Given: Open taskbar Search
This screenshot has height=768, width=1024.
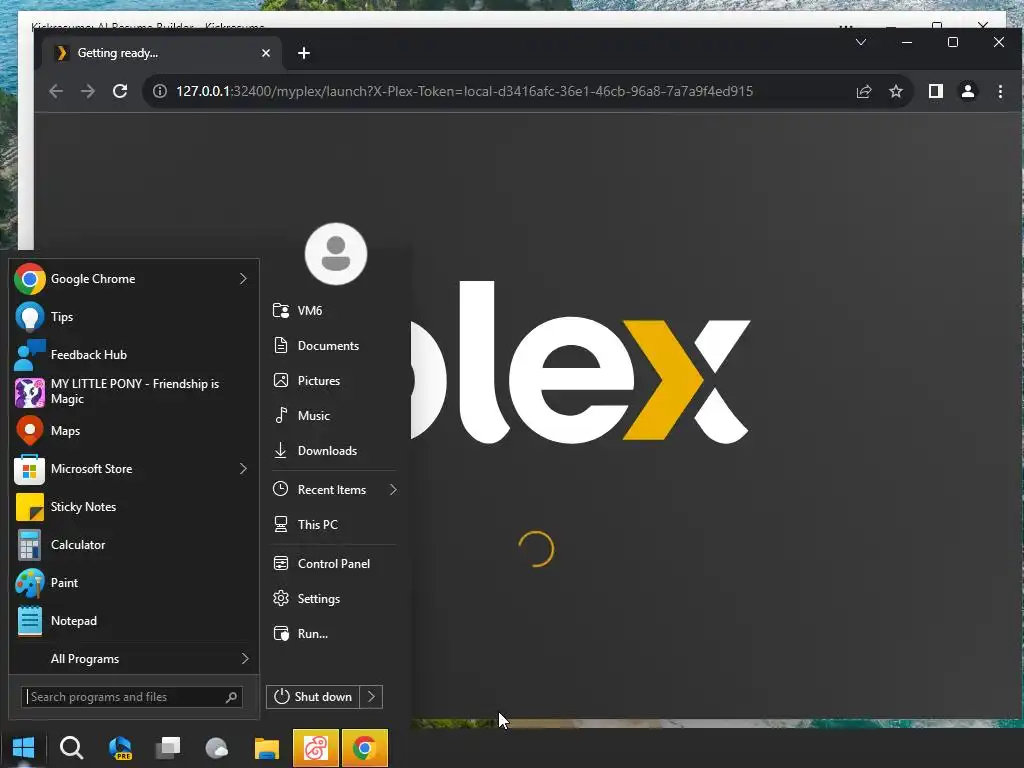Looking at the screenshot, I should [x=71, y=748].
